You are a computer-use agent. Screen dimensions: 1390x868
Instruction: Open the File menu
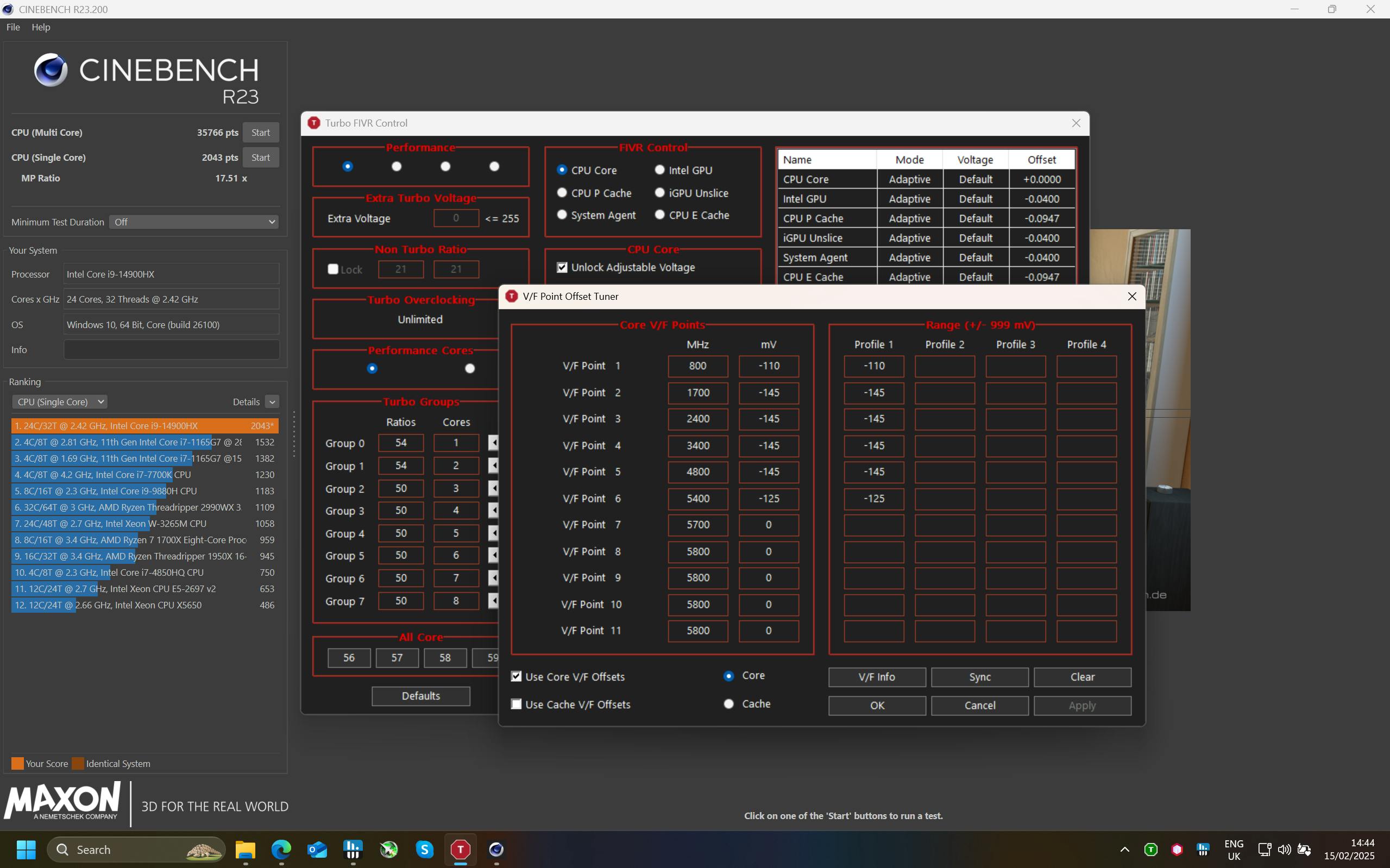pyautogui.click(x=12, y=27)
